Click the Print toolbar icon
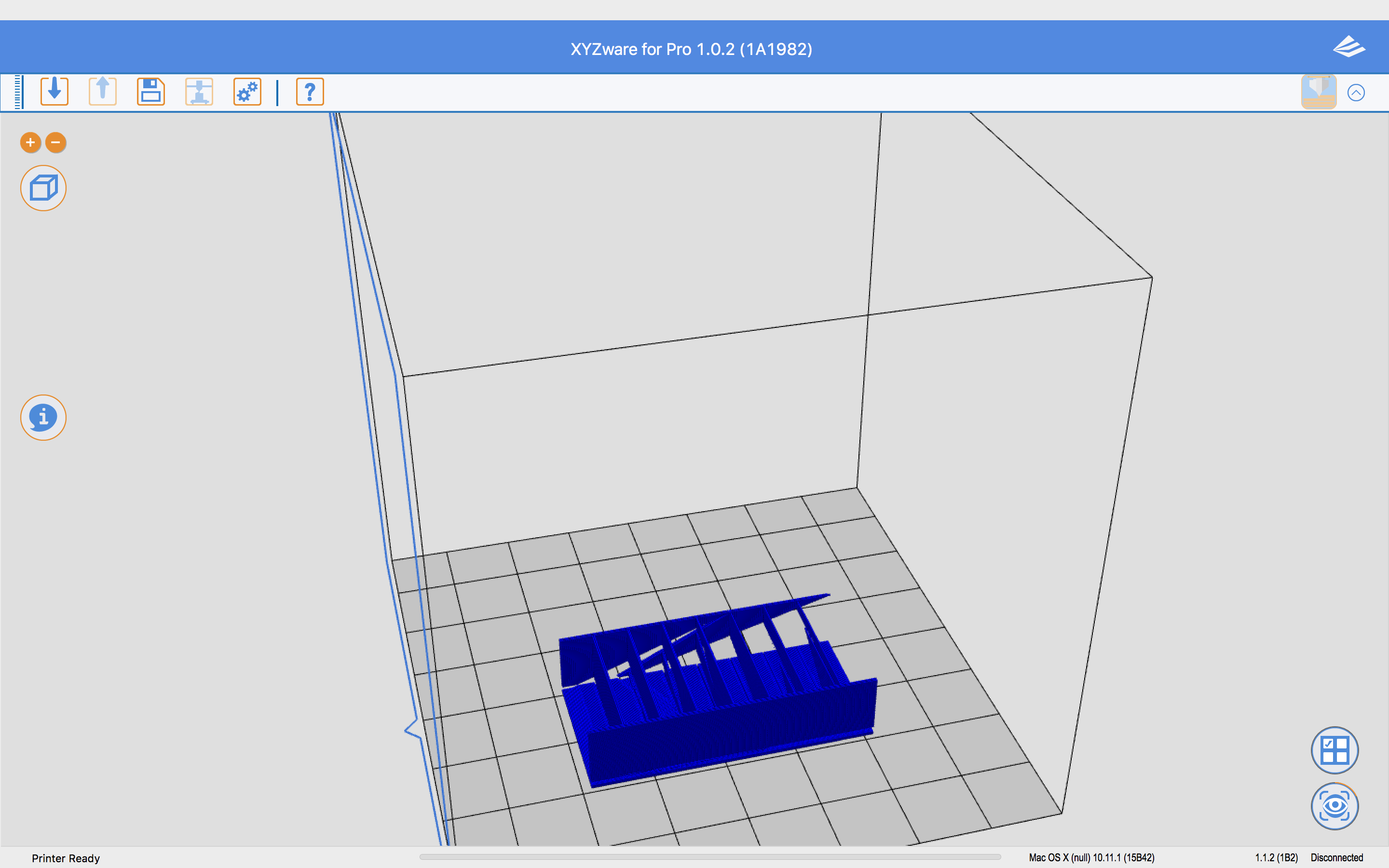Image resolution: width=1389 pixels, height=868 pixels. (x=199, y=91)
